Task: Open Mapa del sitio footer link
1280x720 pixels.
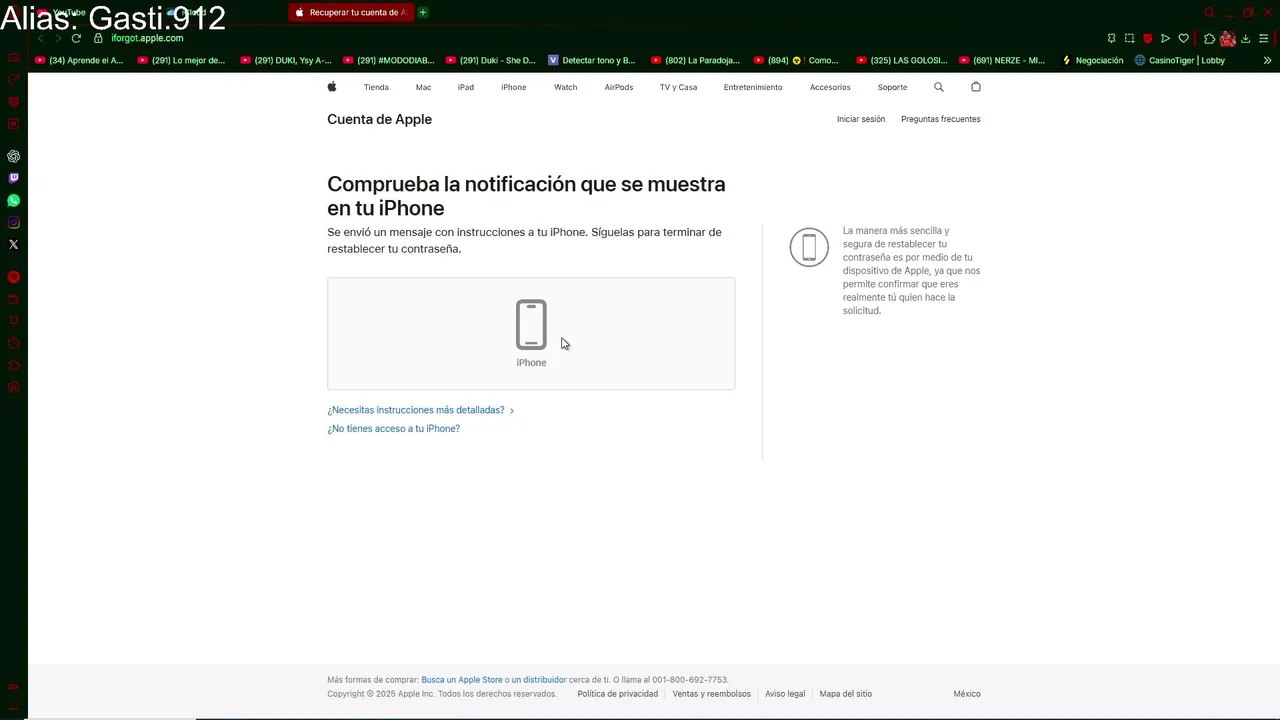Action: click(x=846, y=694)
